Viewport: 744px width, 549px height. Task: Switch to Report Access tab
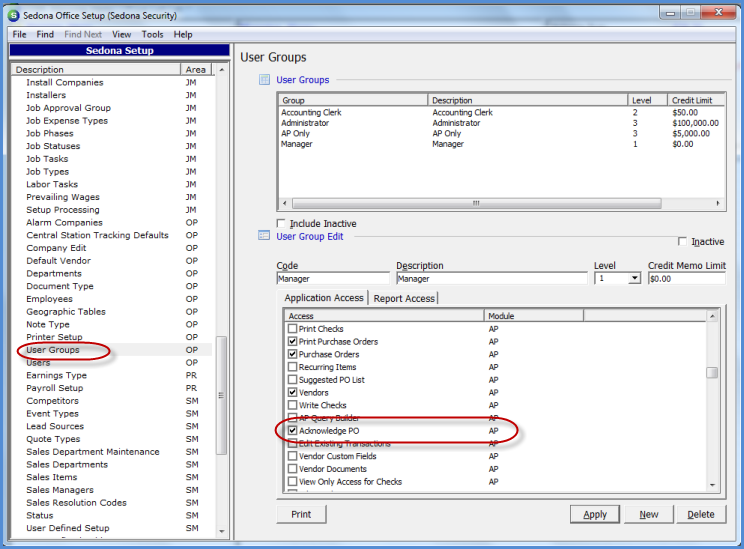point(404,298)
